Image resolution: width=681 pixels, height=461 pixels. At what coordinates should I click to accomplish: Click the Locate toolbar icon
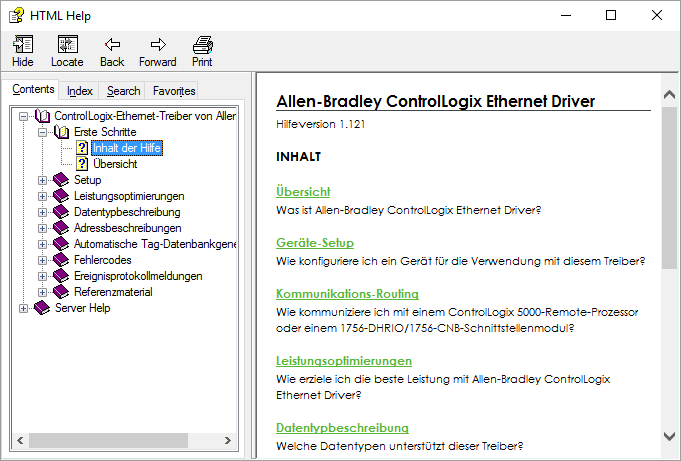click(67, 44)
